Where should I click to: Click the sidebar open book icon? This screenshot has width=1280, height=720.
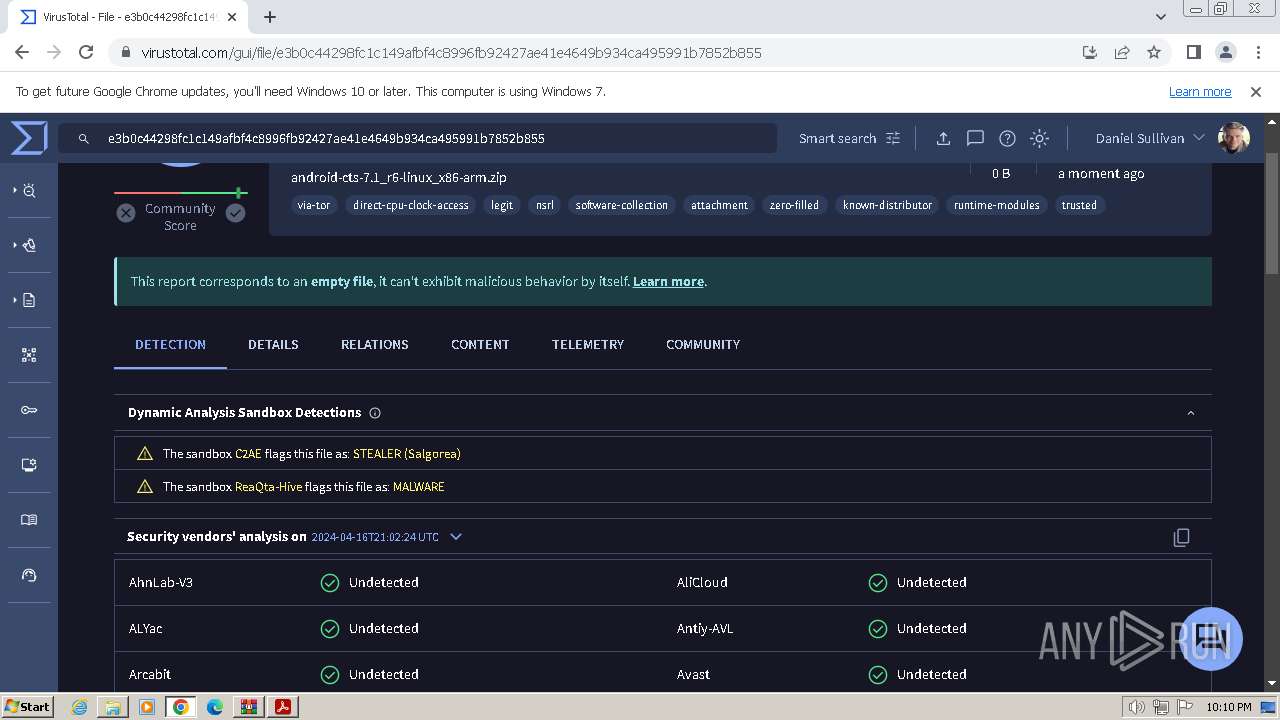(x=29, y=520)
